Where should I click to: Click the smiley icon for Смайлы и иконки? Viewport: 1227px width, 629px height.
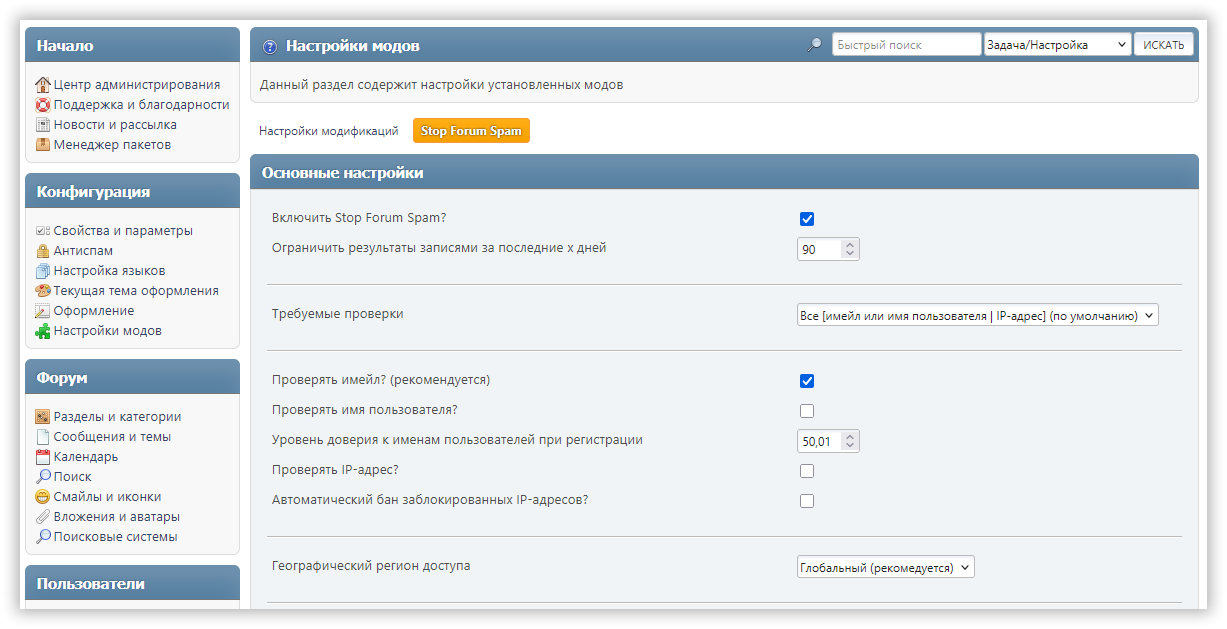point(43,497)
